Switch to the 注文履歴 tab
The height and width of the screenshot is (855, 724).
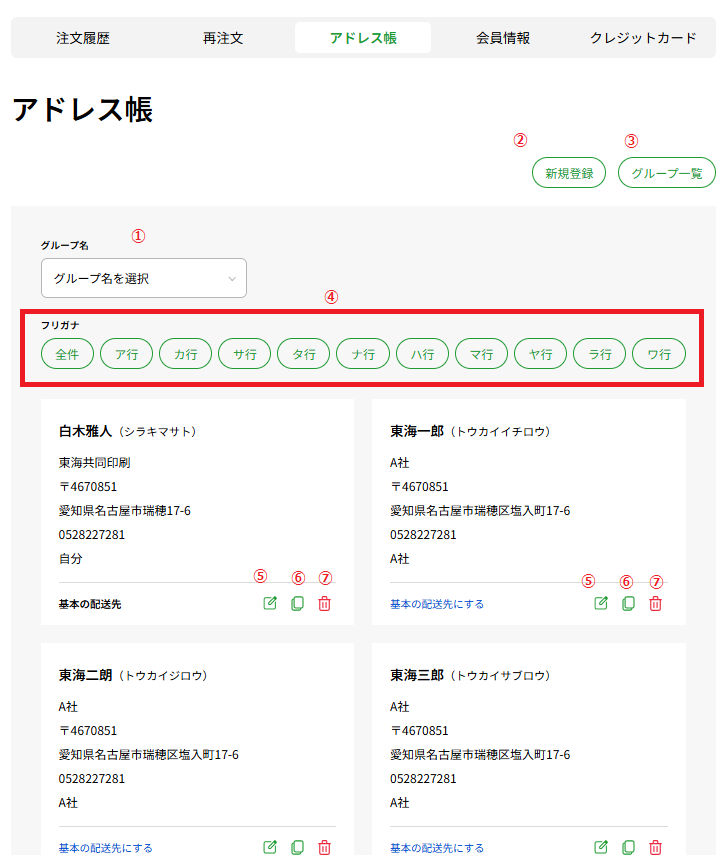click(84, 36)
